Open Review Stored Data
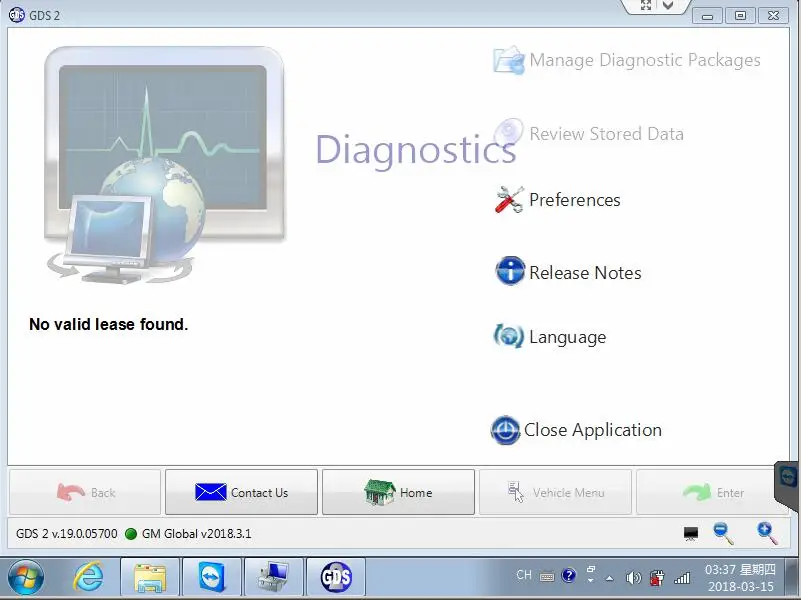 tap(588, 133)
